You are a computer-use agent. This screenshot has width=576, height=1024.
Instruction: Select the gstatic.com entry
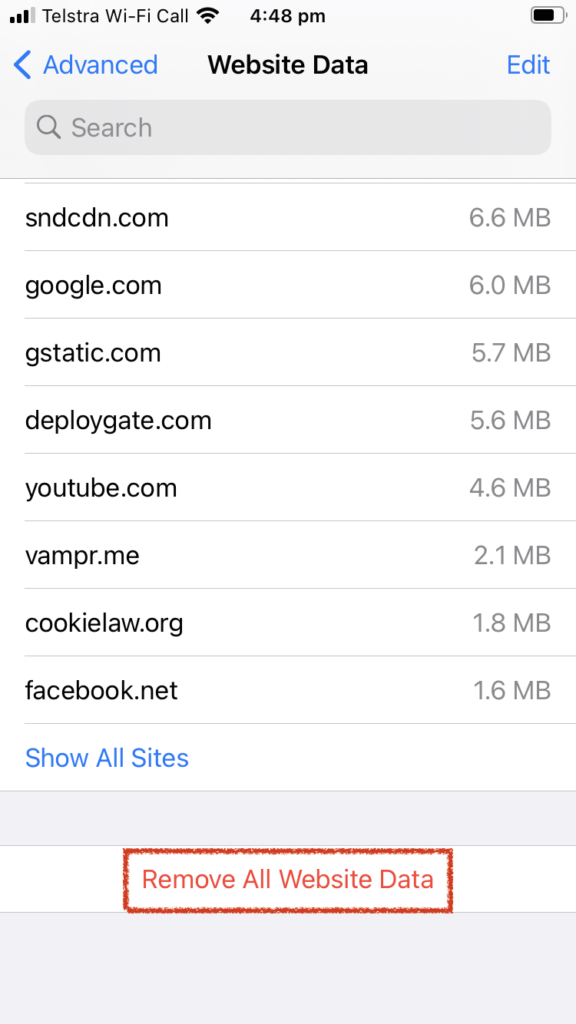288,353
